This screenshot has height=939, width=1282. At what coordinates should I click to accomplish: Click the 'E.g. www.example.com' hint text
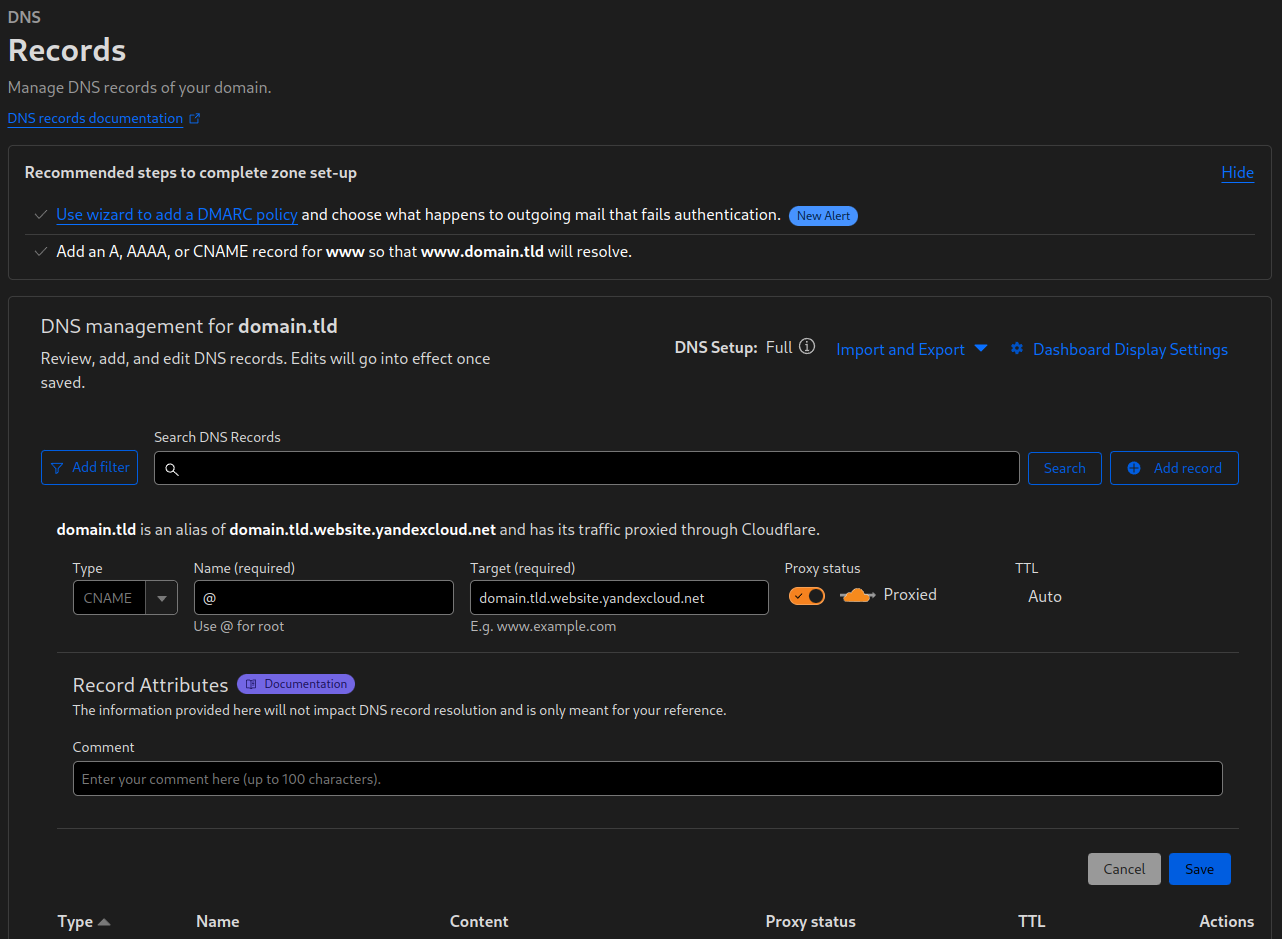(x=543, y=626)
